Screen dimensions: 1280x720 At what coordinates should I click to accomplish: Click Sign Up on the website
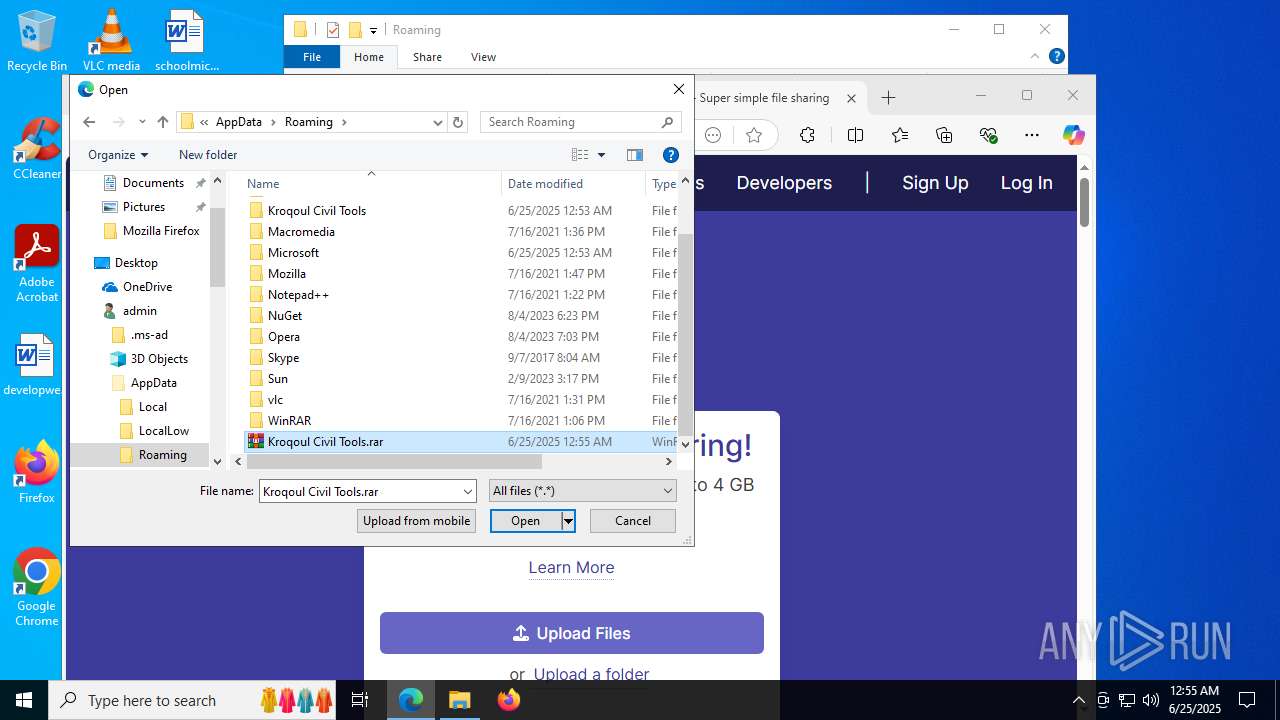click(x=935, y=183)
